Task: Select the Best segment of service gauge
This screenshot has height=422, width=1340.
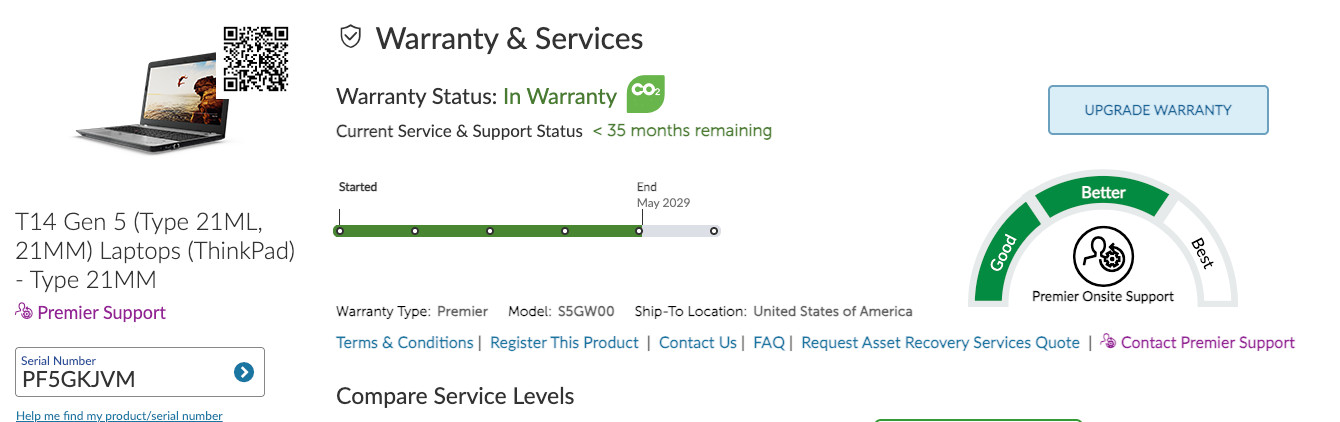Action: point(1201,253)
